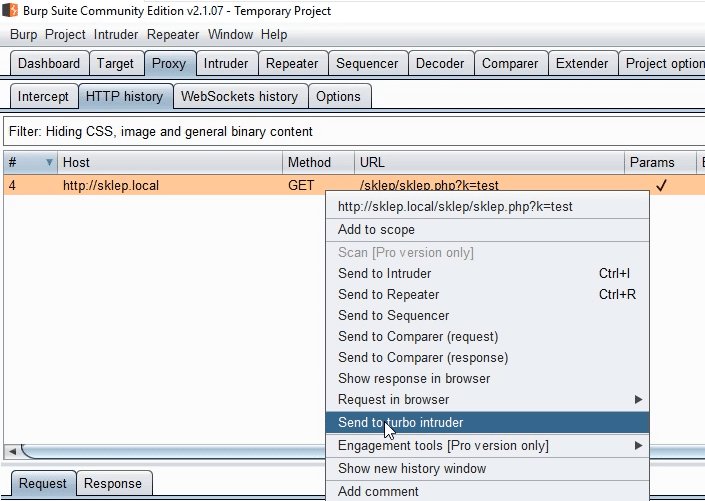Go to the Repeater tool tab

pyautogui.click(x=292, y=63)
